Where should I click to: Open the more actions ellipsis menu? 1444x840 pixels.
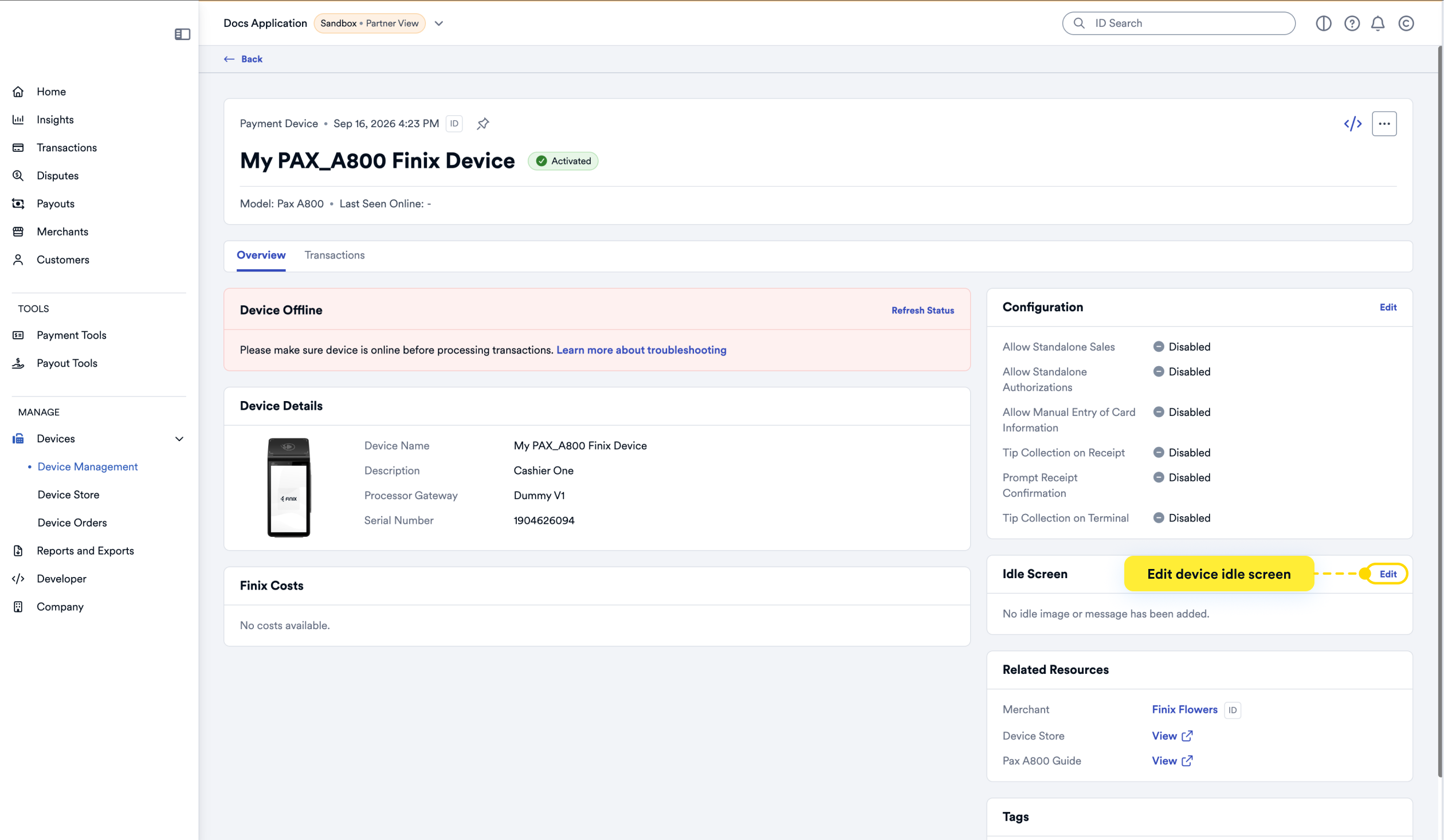[1384, 124]
